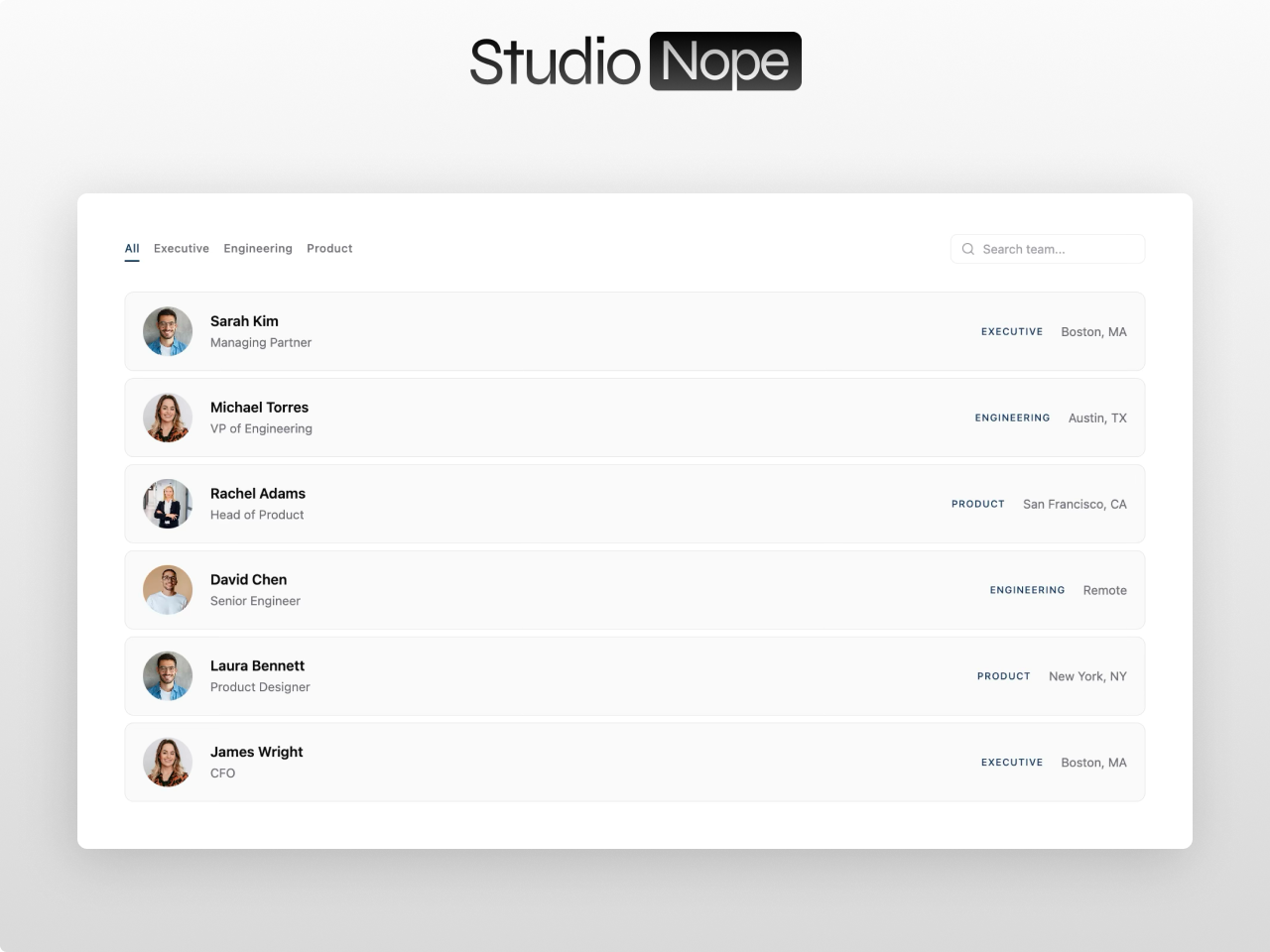1270x952 pixels.
Task: Click Rachel Adams's profile photo
Action: tap(168, 504)
